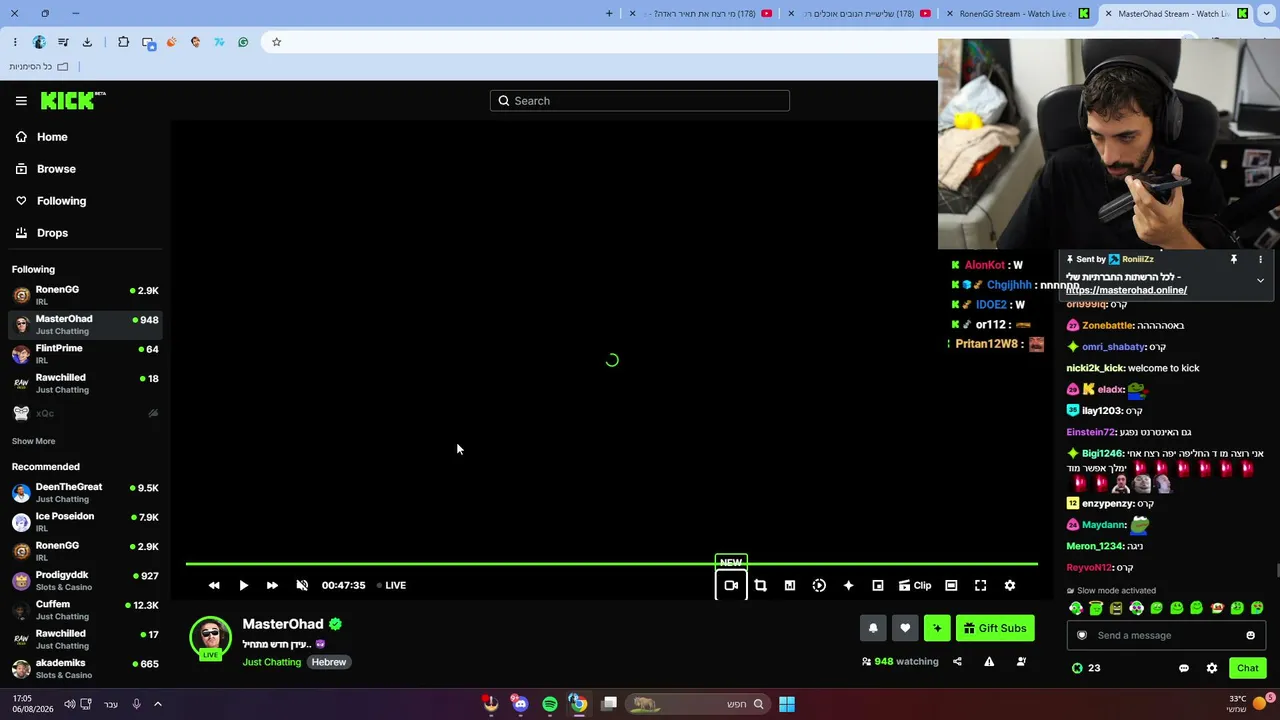Open the offline xQc channel
Image resolution: width=1280 pixels, height=720 pixels.
click(85, 413)
